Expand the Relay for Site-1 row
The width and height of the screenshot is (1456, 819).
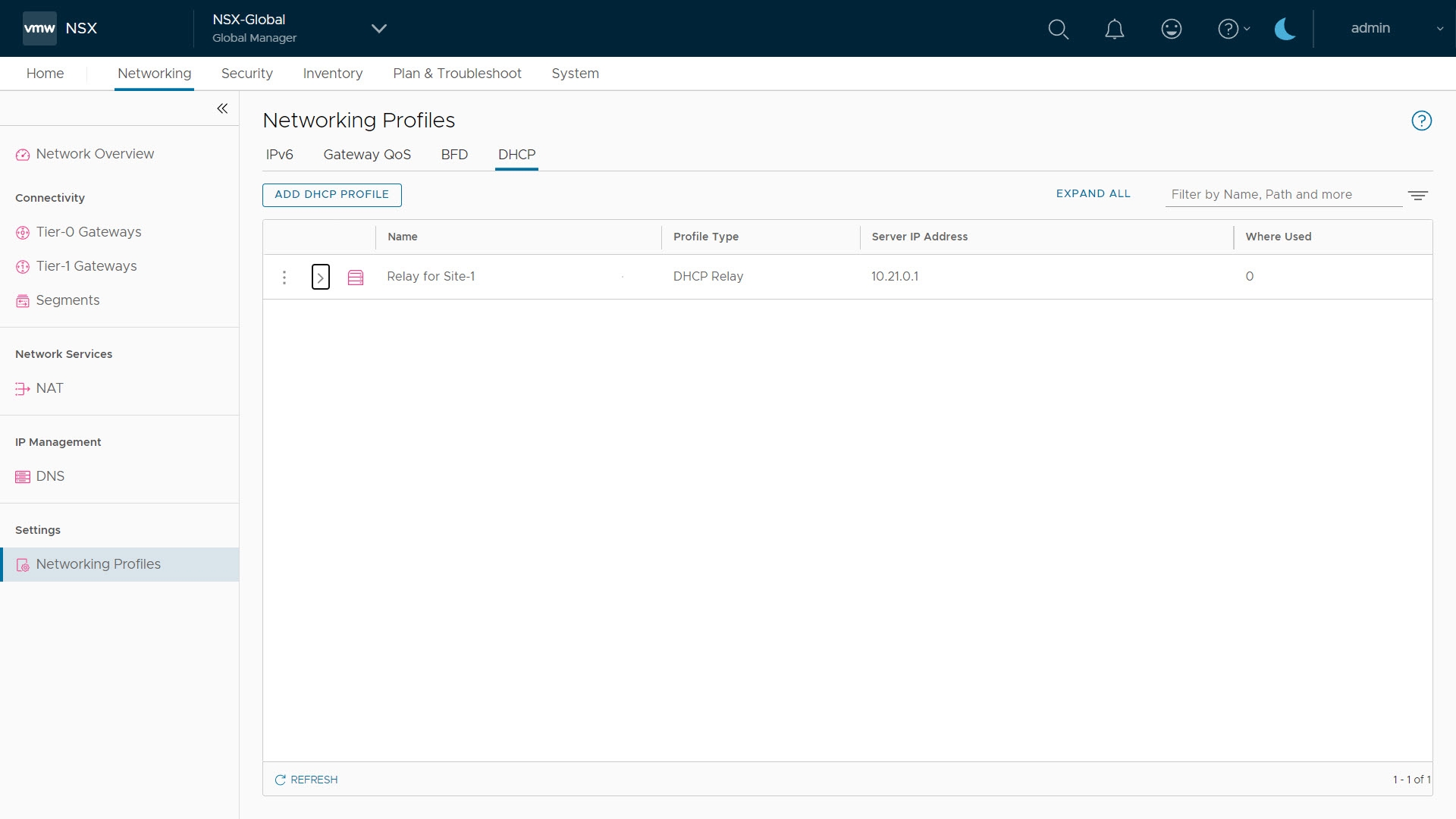(x=320, y=278)
